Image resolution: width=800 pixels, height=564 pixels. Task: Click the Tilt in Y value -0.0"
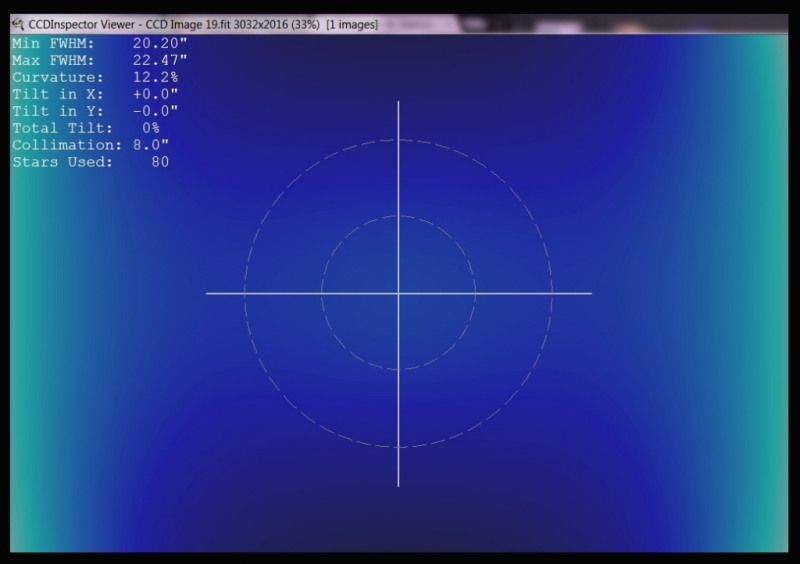click(x=155, y=111)
